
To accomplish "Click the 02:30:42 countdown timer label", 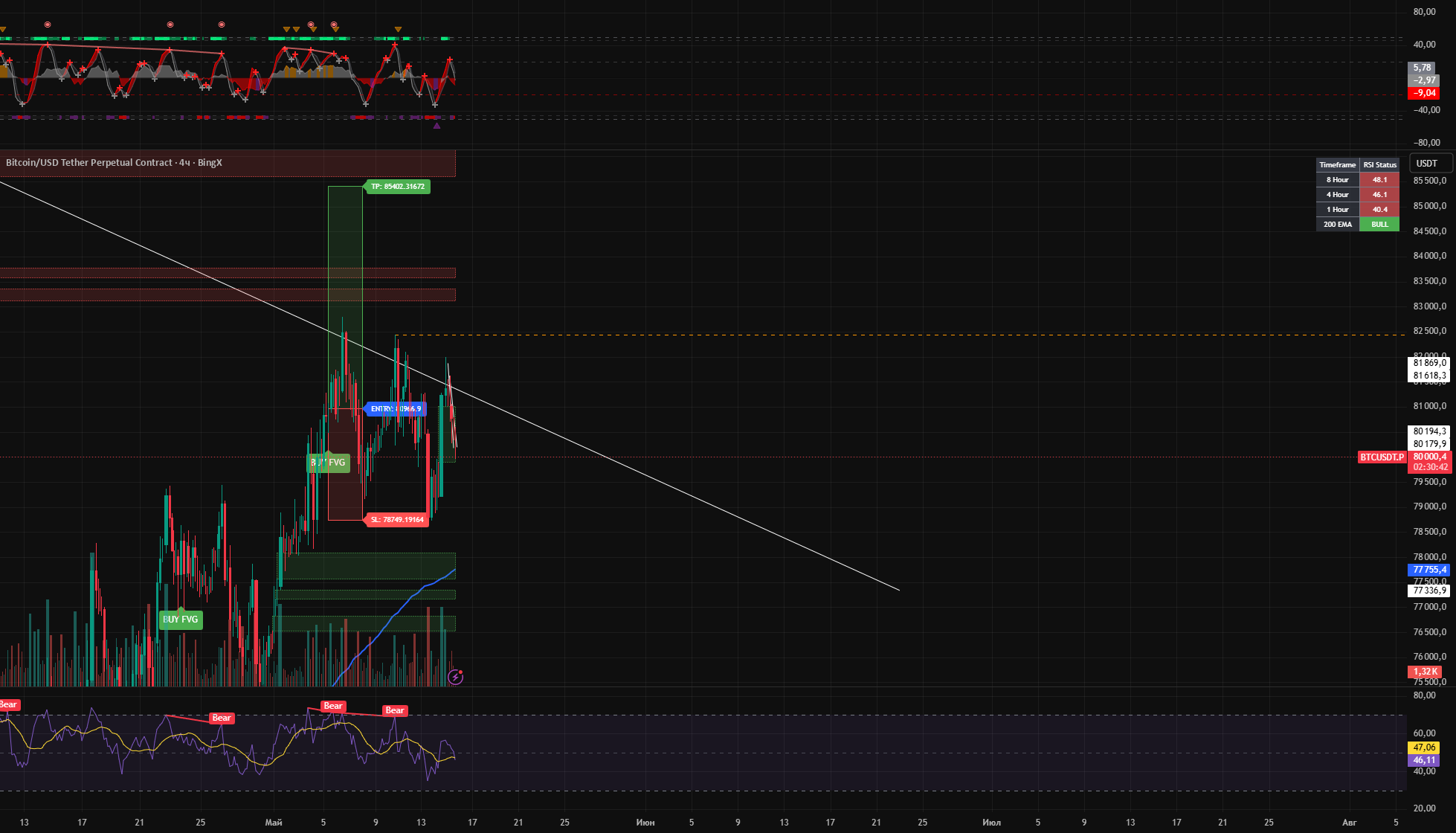I will 1429,468.
